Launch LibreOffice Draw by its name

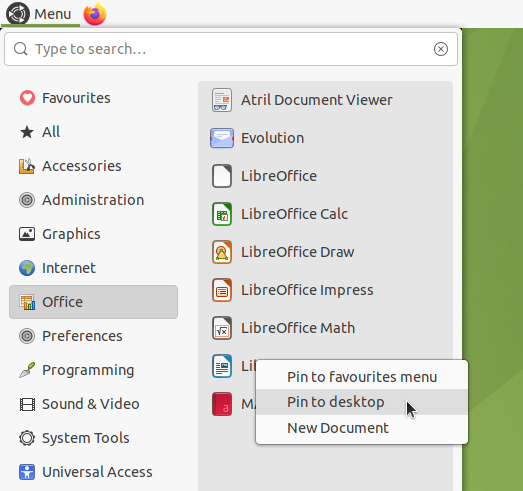coord(298,252)
